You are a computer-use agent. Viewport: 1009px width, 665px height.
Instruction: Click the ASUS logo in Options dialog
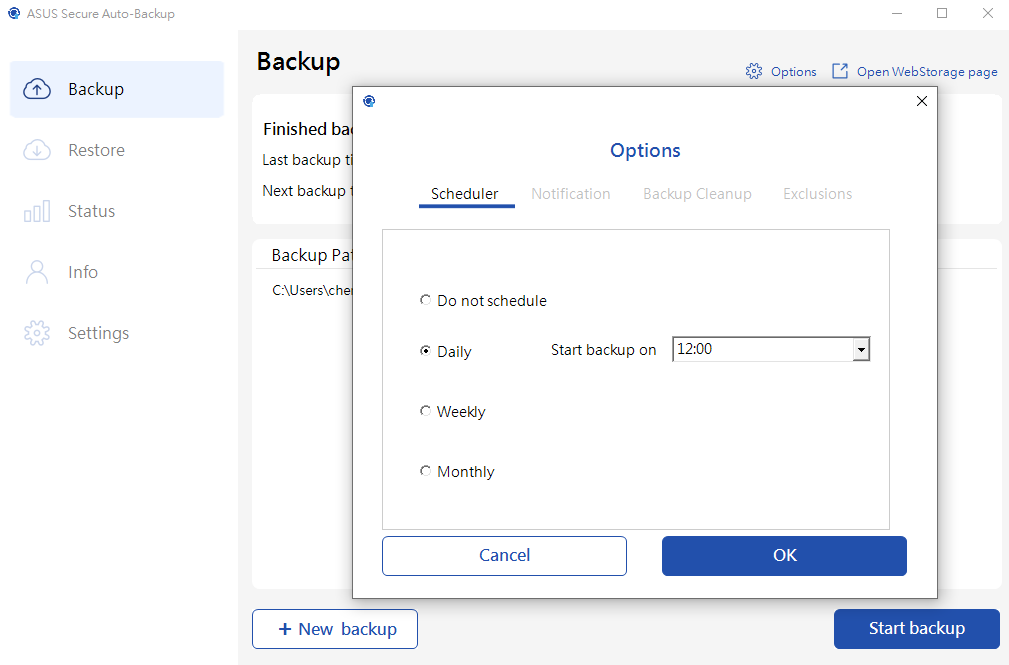(369, 101)
